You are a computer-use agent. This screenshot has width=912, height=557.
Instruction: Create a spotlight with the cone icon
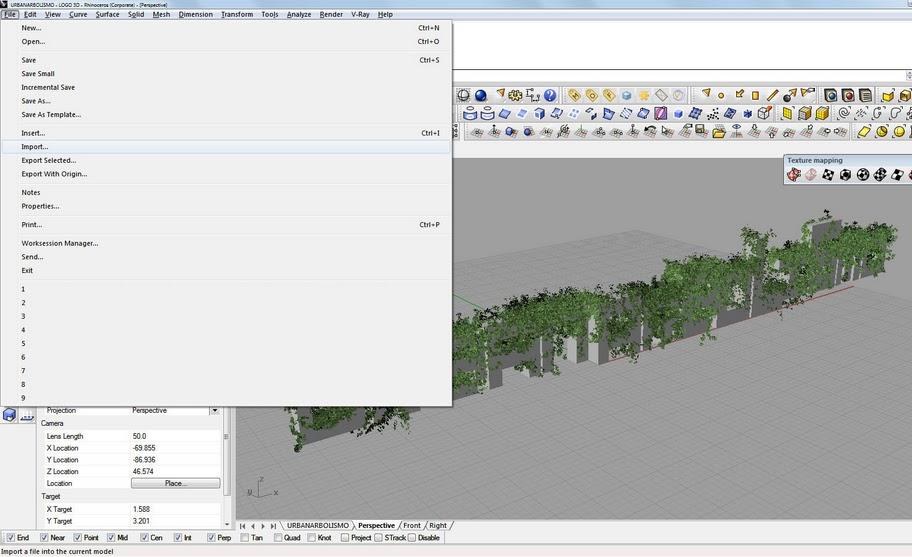click(x=706, y=93)
